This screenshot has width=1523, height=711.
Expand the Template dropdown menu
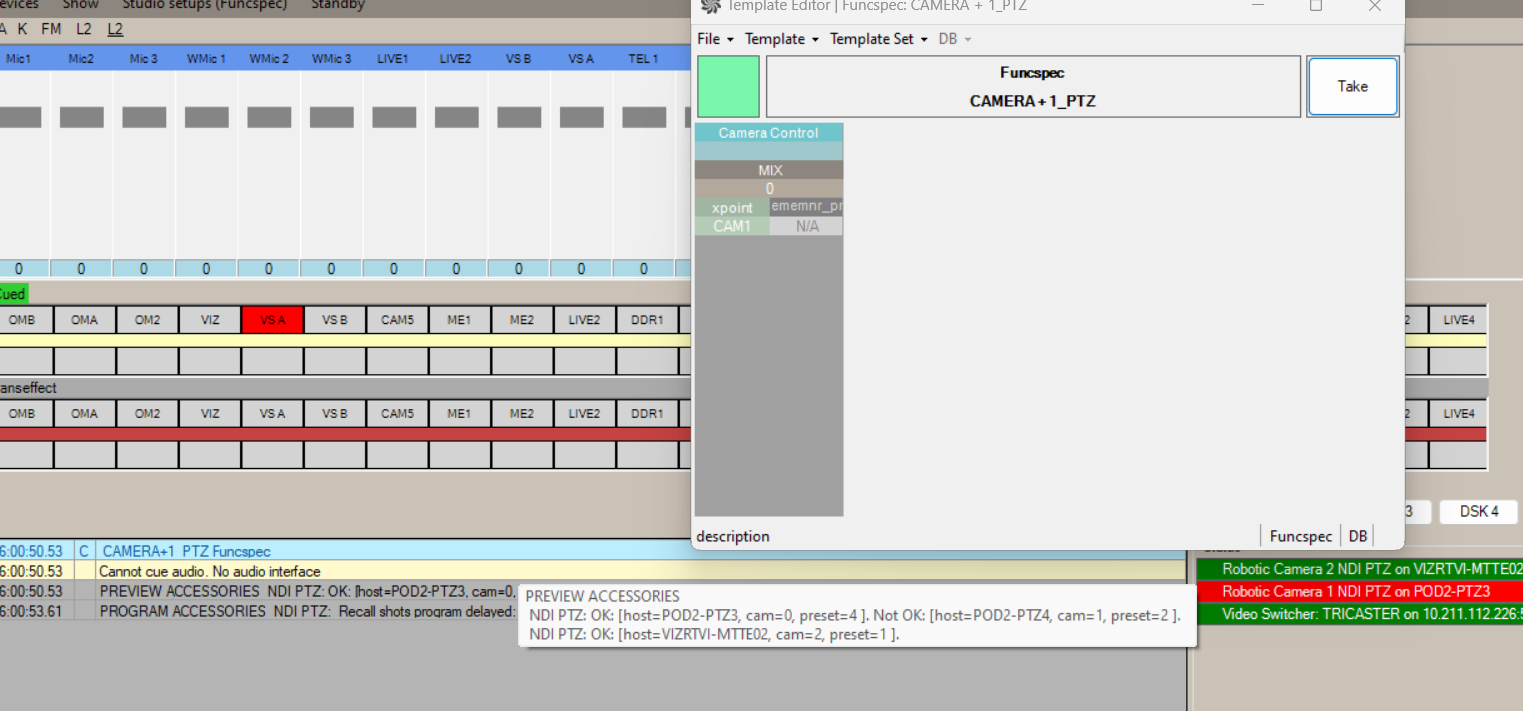click(x=781, y=39)
